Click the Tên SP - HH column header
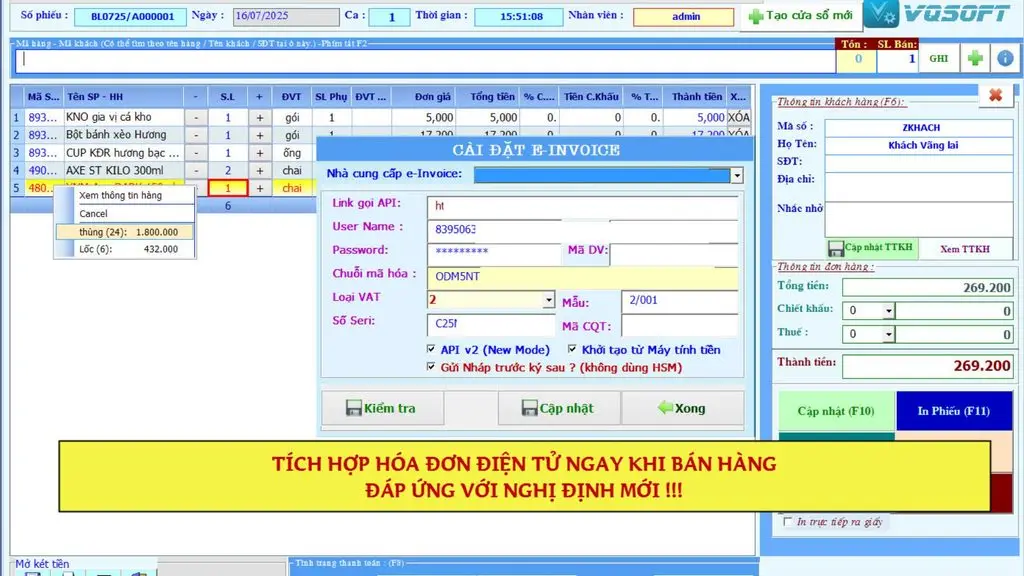Screen dimensions: 1024x576 pyautogui.click(x=123, y=97)
